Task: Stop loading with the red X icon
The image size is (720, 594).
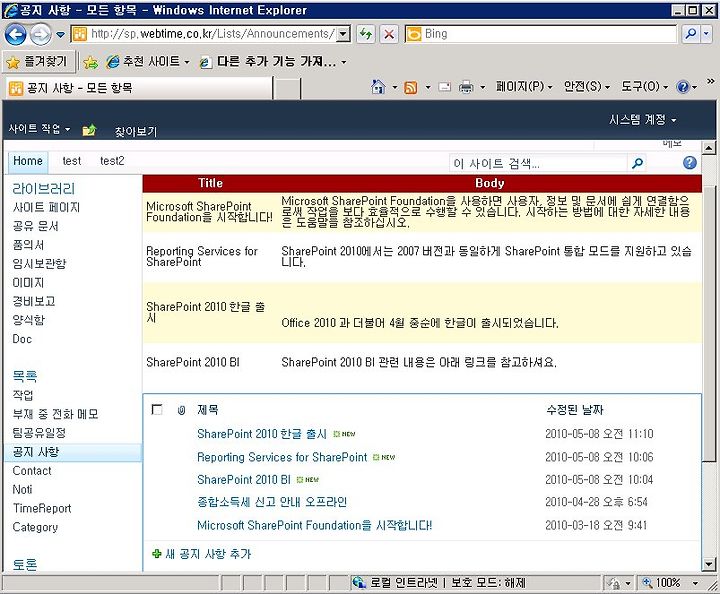Action: 389,34
